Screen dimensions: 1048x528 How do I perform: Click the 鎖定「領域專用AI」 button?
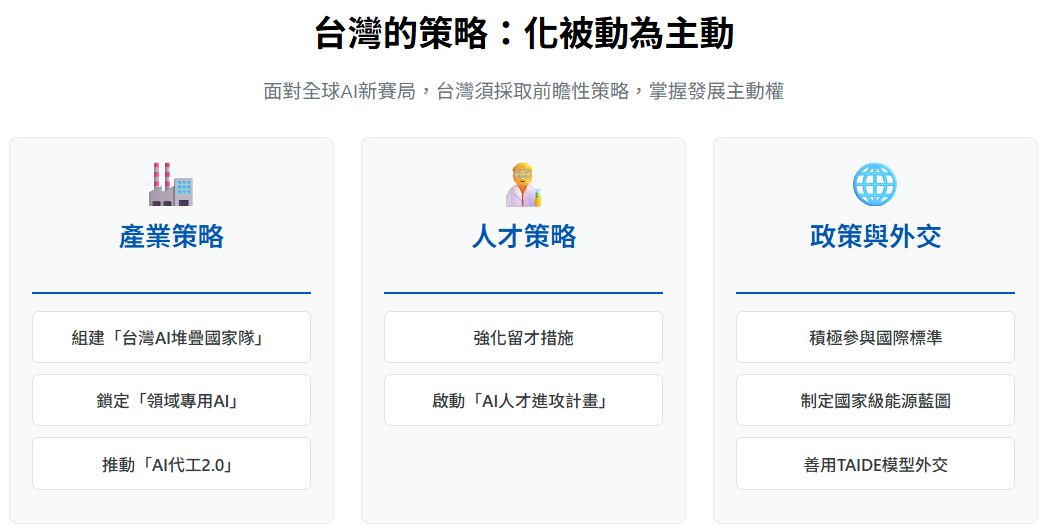click(171, 400)
